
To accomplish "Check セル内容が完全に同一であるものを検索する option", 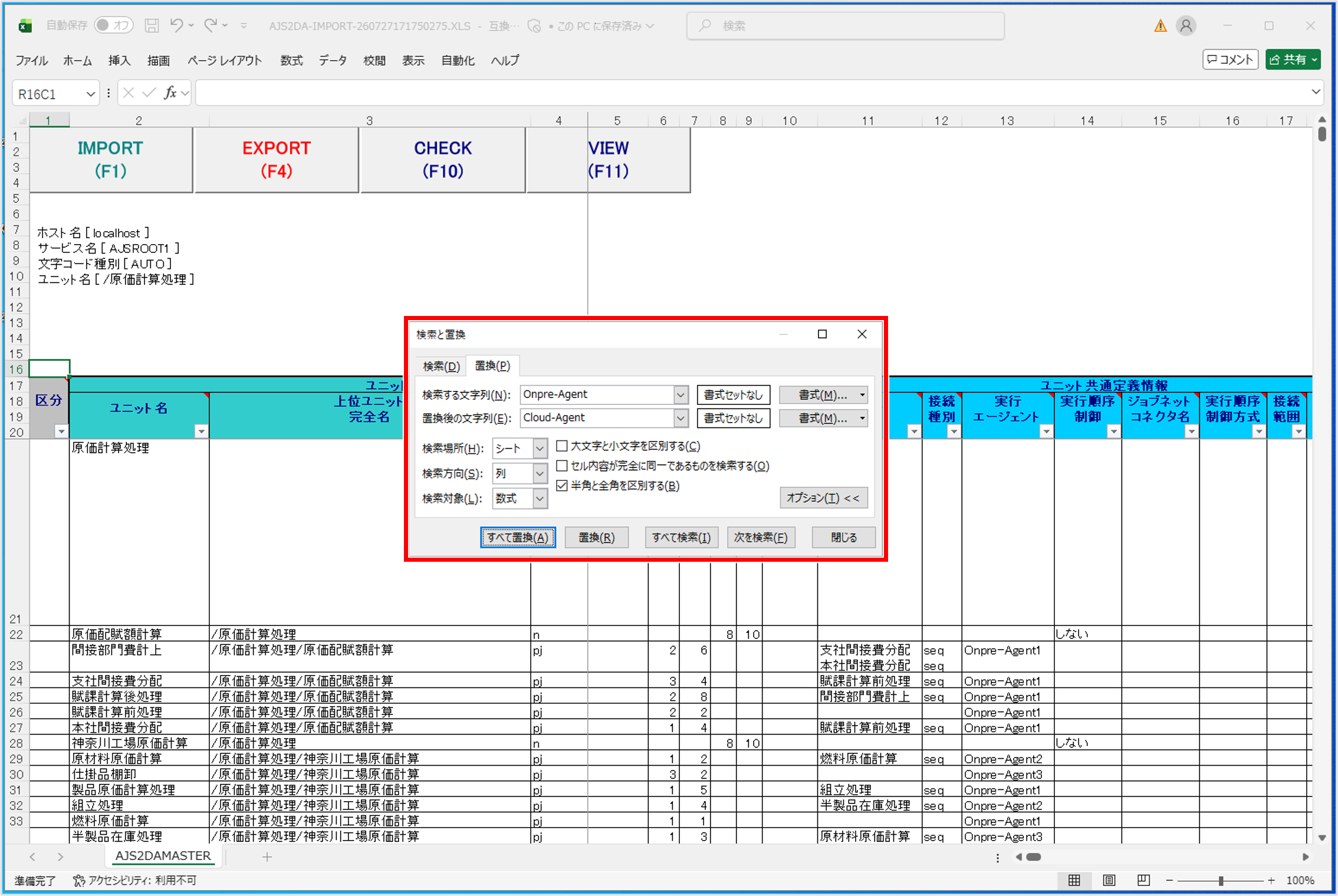I will [562, 466].
